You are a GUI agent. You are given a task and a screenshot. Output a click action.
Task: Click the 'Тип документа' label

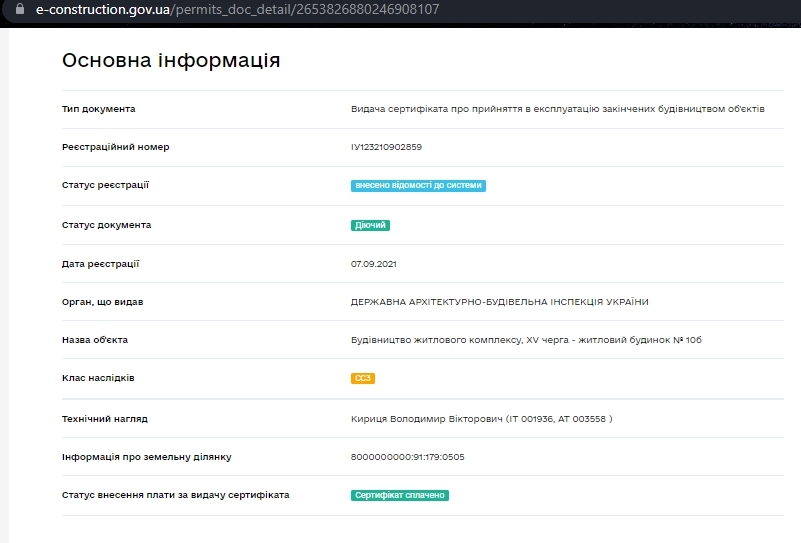tap(99, 109)
